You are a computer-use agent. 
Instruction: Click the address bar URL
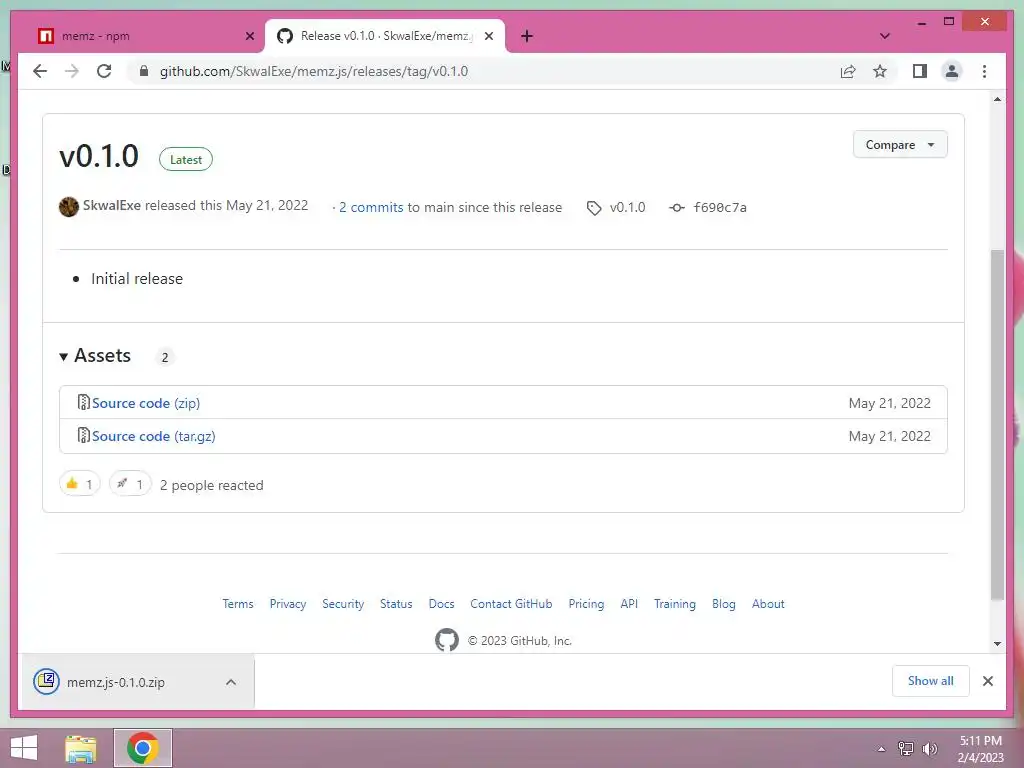click(x=313, y=71)
